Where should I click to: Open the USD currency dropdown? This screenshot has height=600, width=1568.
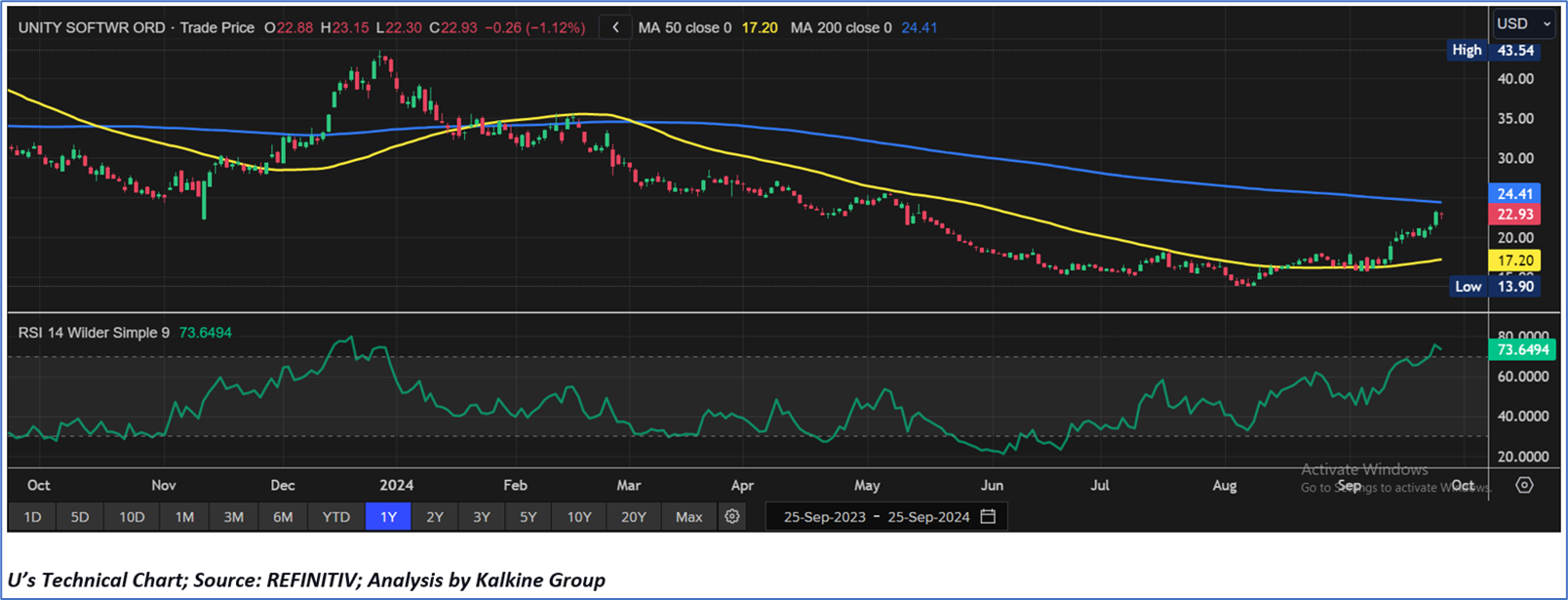point(1523,23)
